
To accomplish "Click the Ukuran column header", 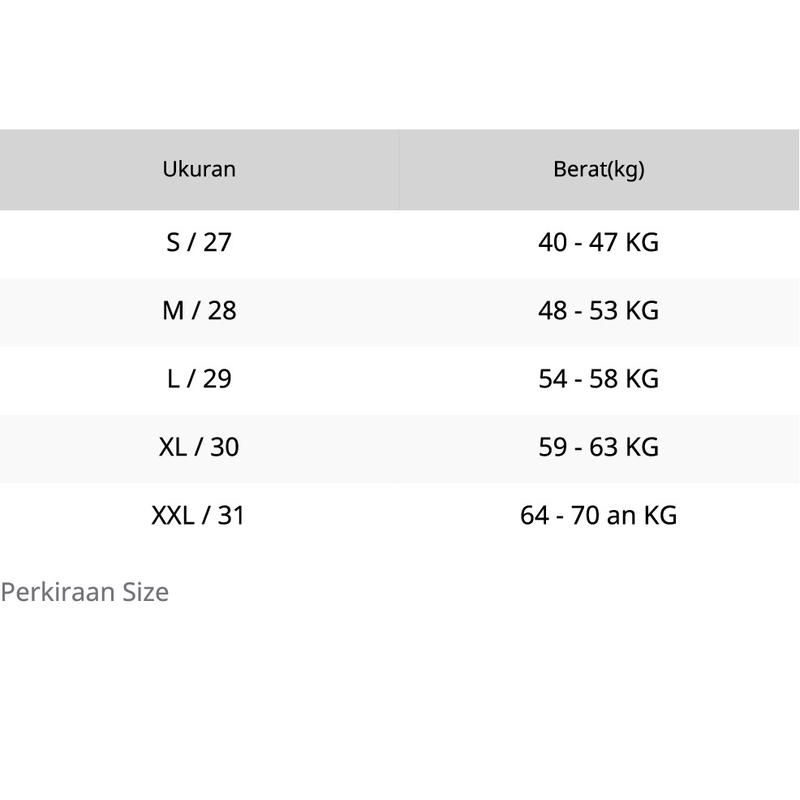I will pos(199,169).
